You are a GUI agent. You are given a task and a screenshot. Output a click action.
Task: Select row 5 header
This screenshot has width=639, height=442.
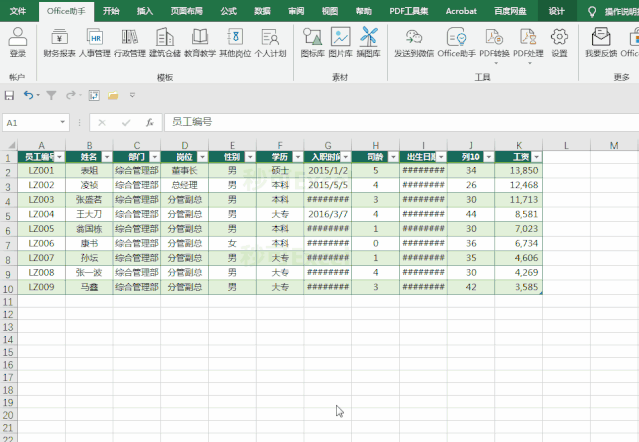point(8,215)
